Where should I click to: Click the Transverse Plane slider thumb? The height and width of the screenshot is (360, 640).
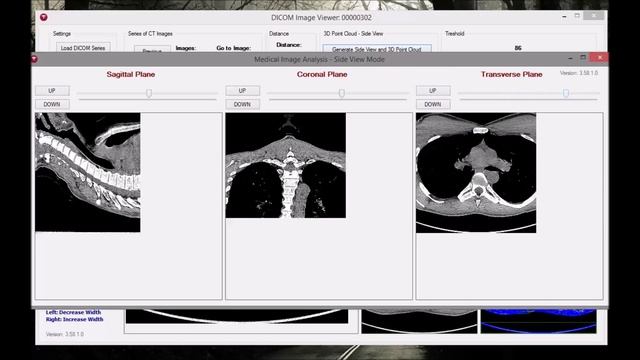click(x=566, y=93)
